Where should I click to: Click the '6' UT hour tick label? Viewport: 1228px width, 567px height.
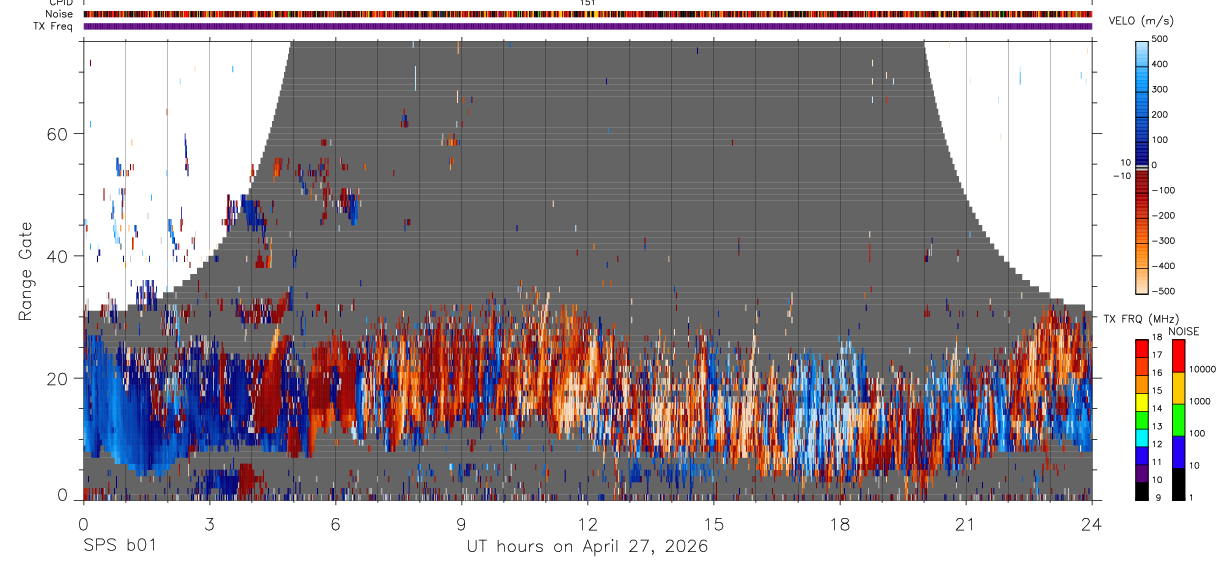pyautogui.click(x=335, y=523)
